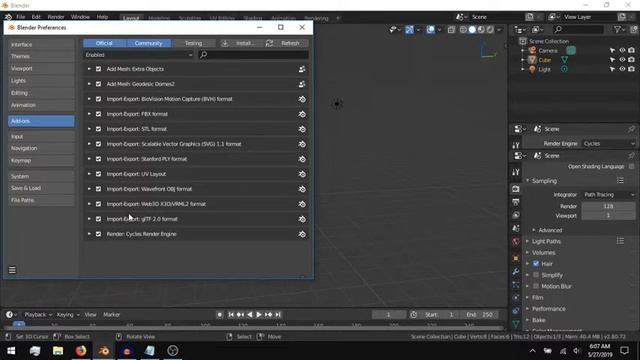Expand Wavefront OBJ format add-on details

pos(89,189)
